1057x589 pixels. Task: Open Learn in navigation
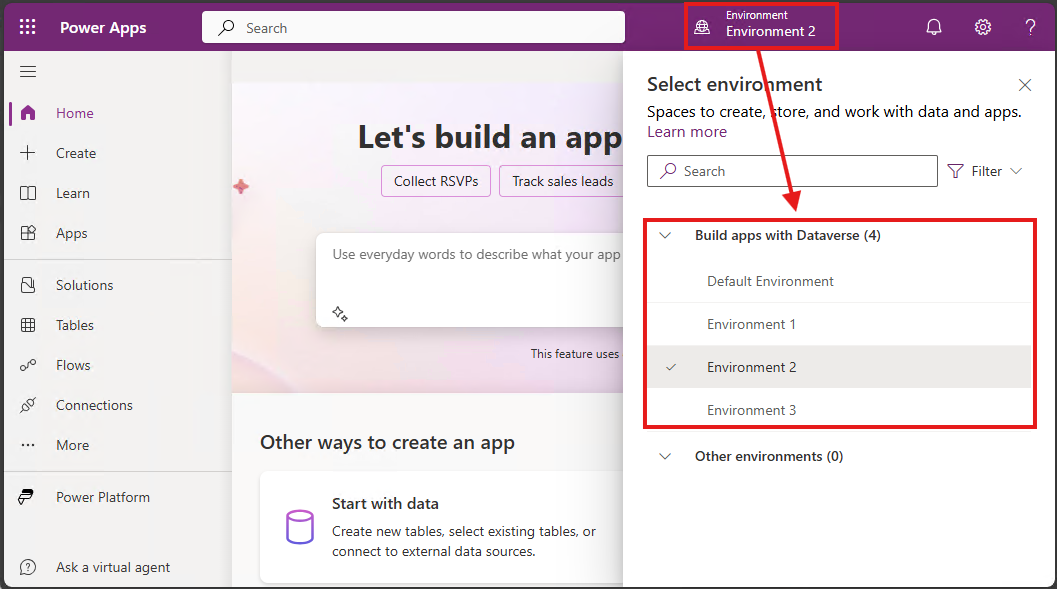(x=73, y=193)
